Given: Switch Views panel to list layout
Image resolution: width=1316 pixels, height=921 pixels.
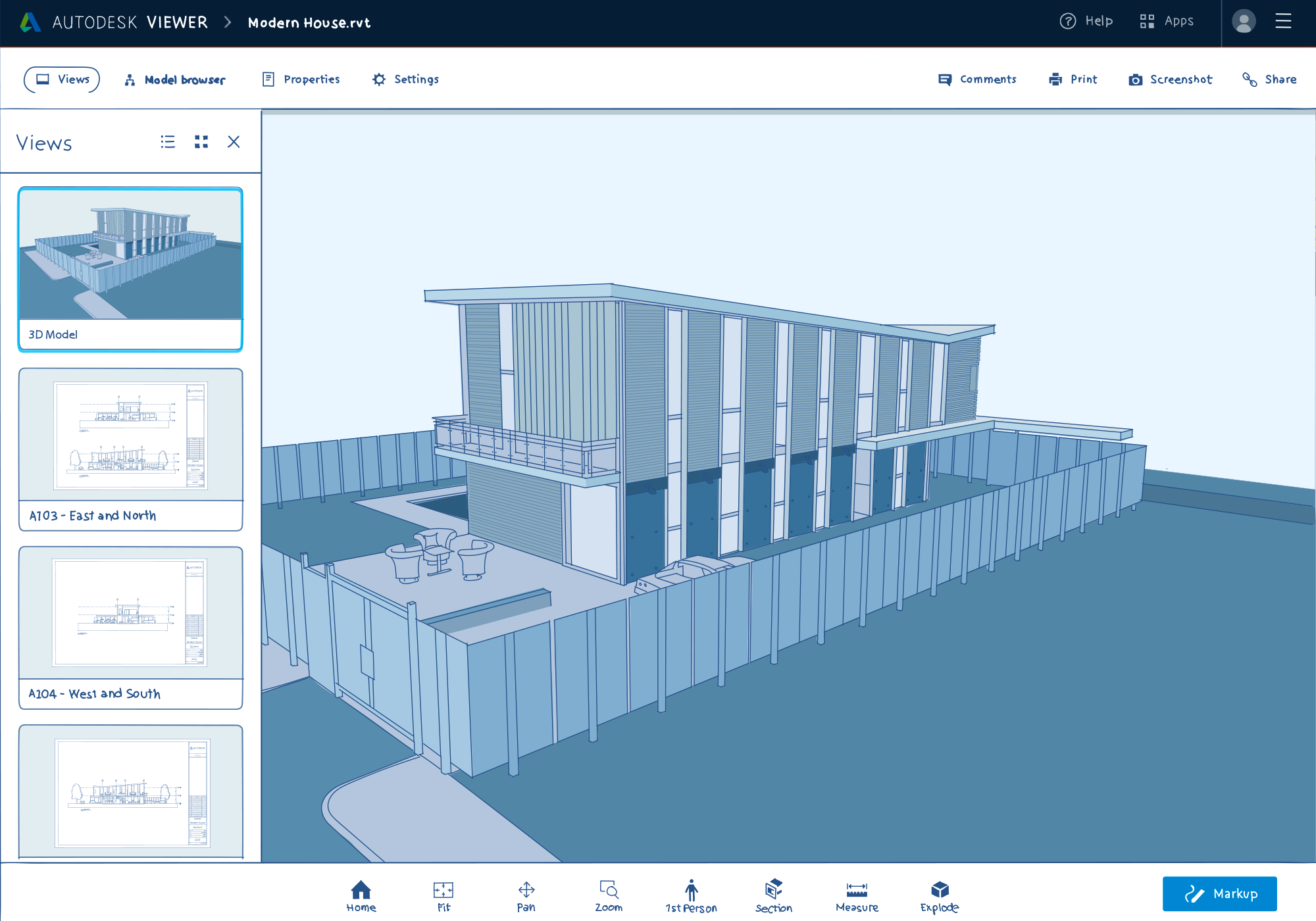Looking at the screenshot, I should (168, 142).
